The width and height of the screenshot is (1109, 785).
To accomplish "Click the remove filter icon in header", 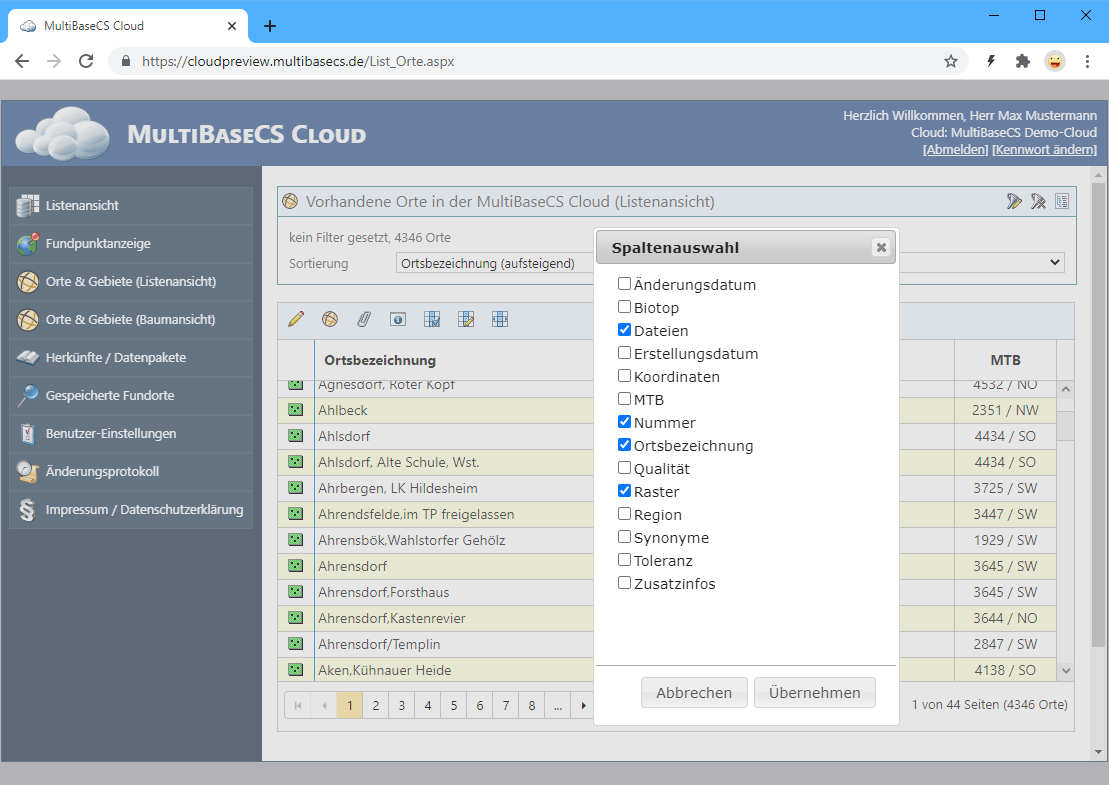I will pyautogui.click(x=1039, y=202).
